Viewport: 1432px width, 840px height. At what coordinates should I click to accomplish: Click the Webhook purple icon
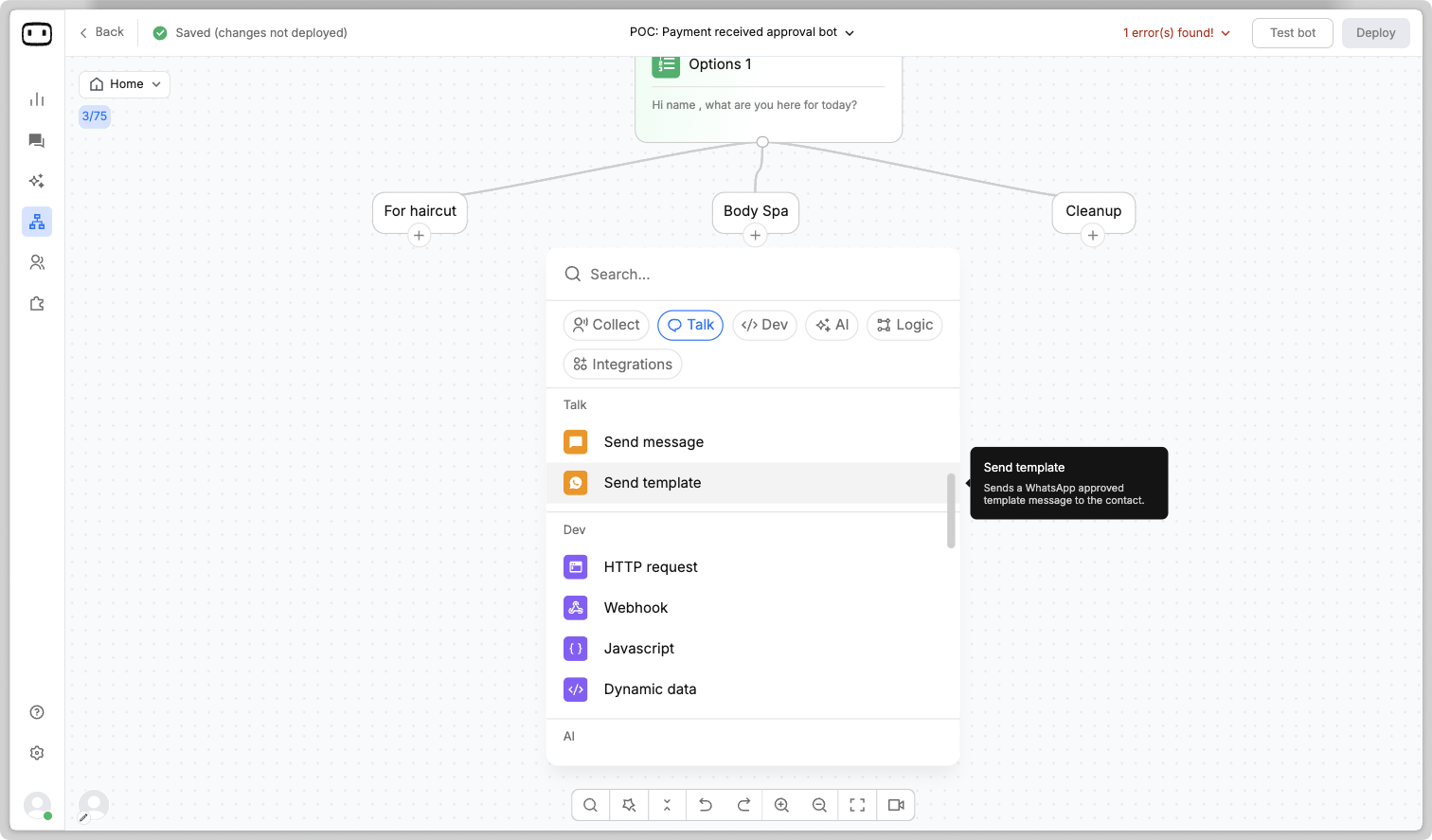pos(576,608)
